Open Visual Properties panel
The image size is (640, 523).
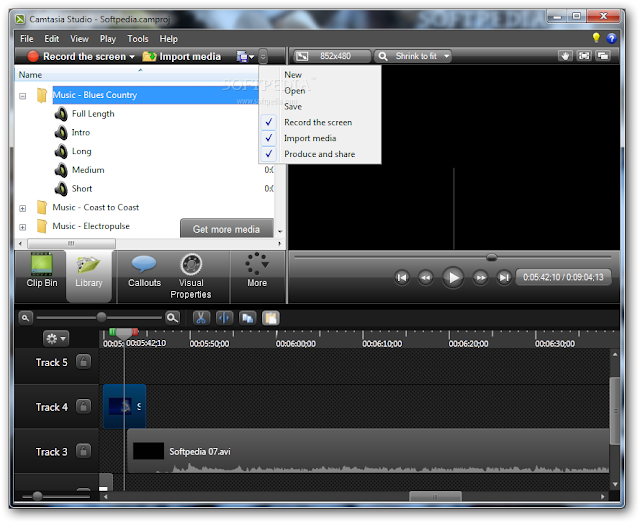[191, 276]
